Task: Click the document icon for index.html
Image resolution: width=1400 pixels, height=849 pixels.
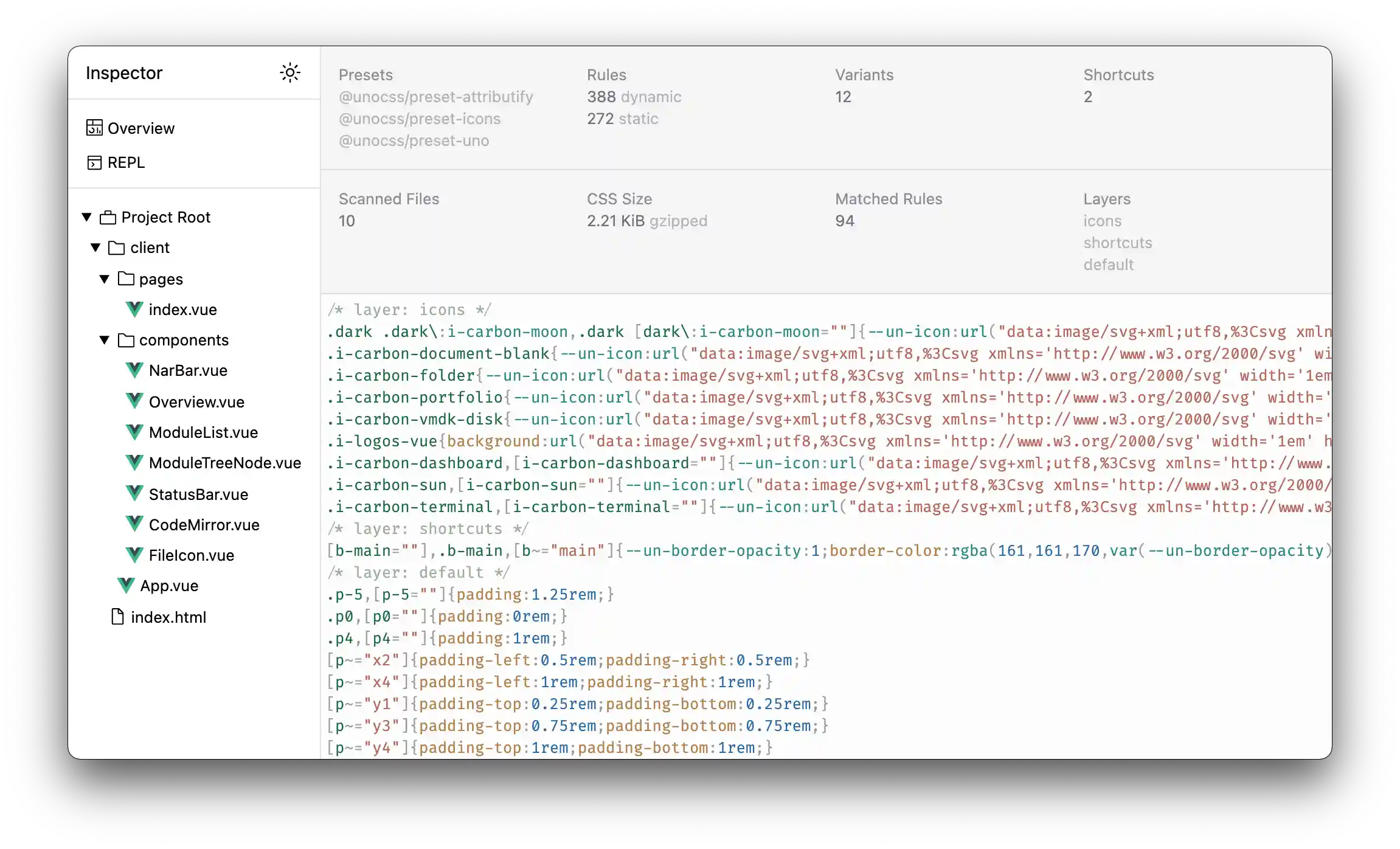Action: point(117,617)
